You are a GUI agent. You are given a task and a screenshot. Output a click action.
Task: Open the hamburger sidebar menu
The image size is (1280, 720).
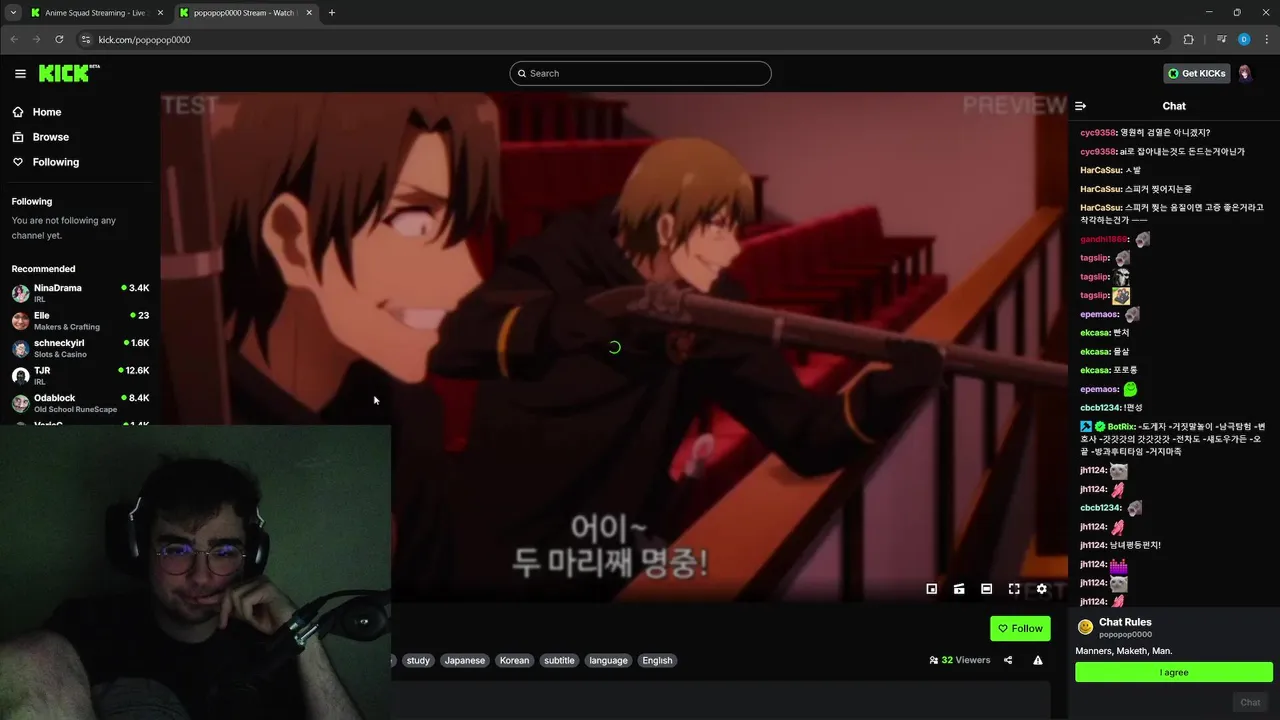[20, 73]
